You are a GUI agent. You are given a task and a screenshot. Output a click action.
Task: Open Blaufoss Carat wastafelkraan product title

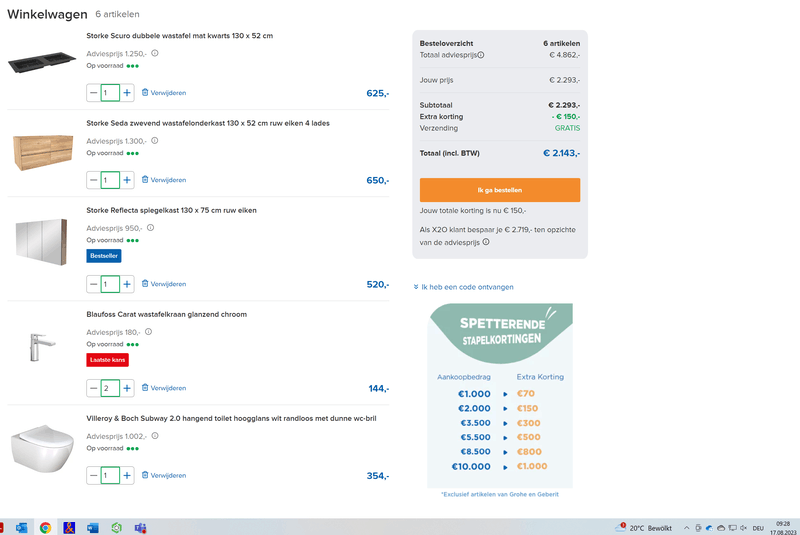(166, 314)
